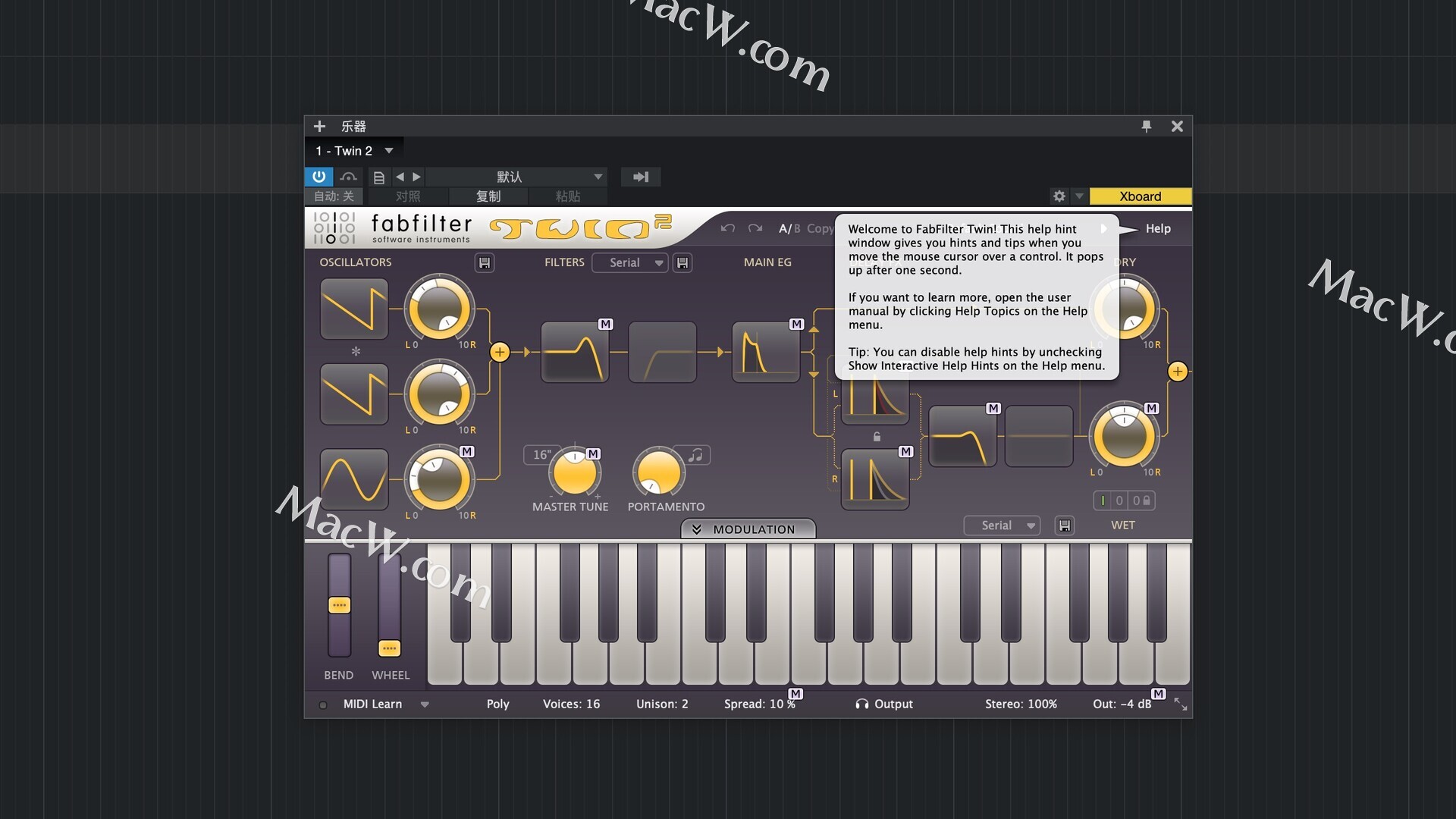Click the headphones Output icon
The width and height of the screenshot is (1456, 819).
[x=861, y=704]
